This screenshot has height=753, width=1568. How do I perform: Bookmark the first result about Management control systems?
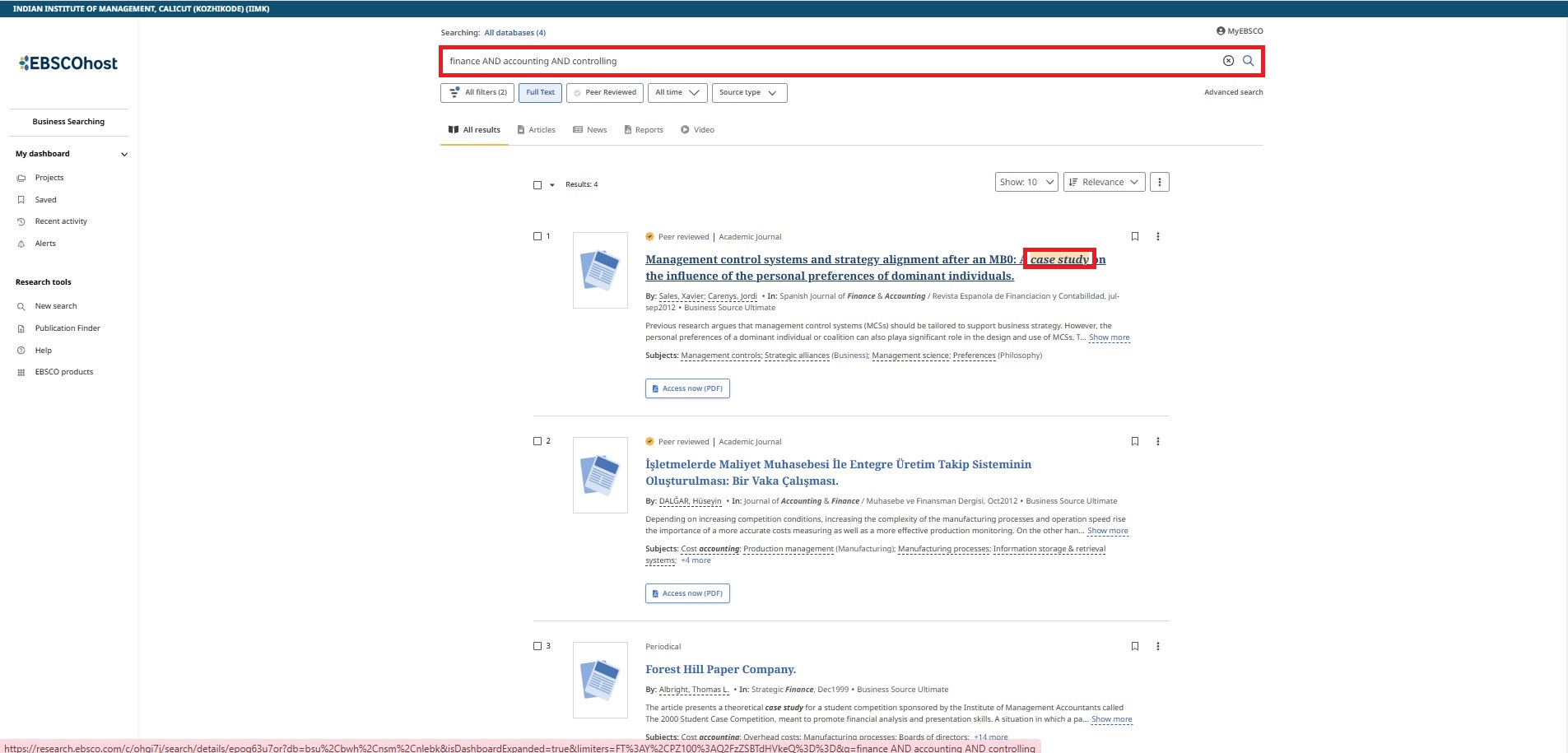point(1135,237)
